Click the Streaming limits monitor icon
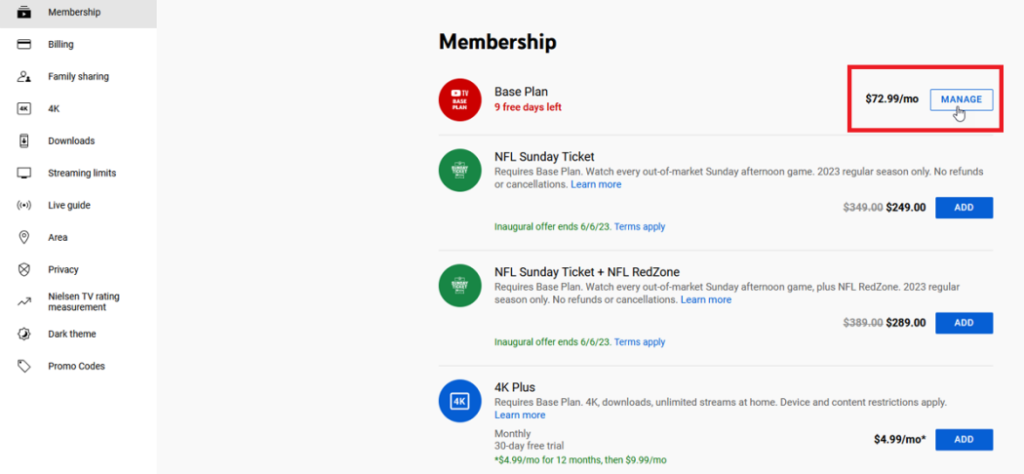 [24, 173]
